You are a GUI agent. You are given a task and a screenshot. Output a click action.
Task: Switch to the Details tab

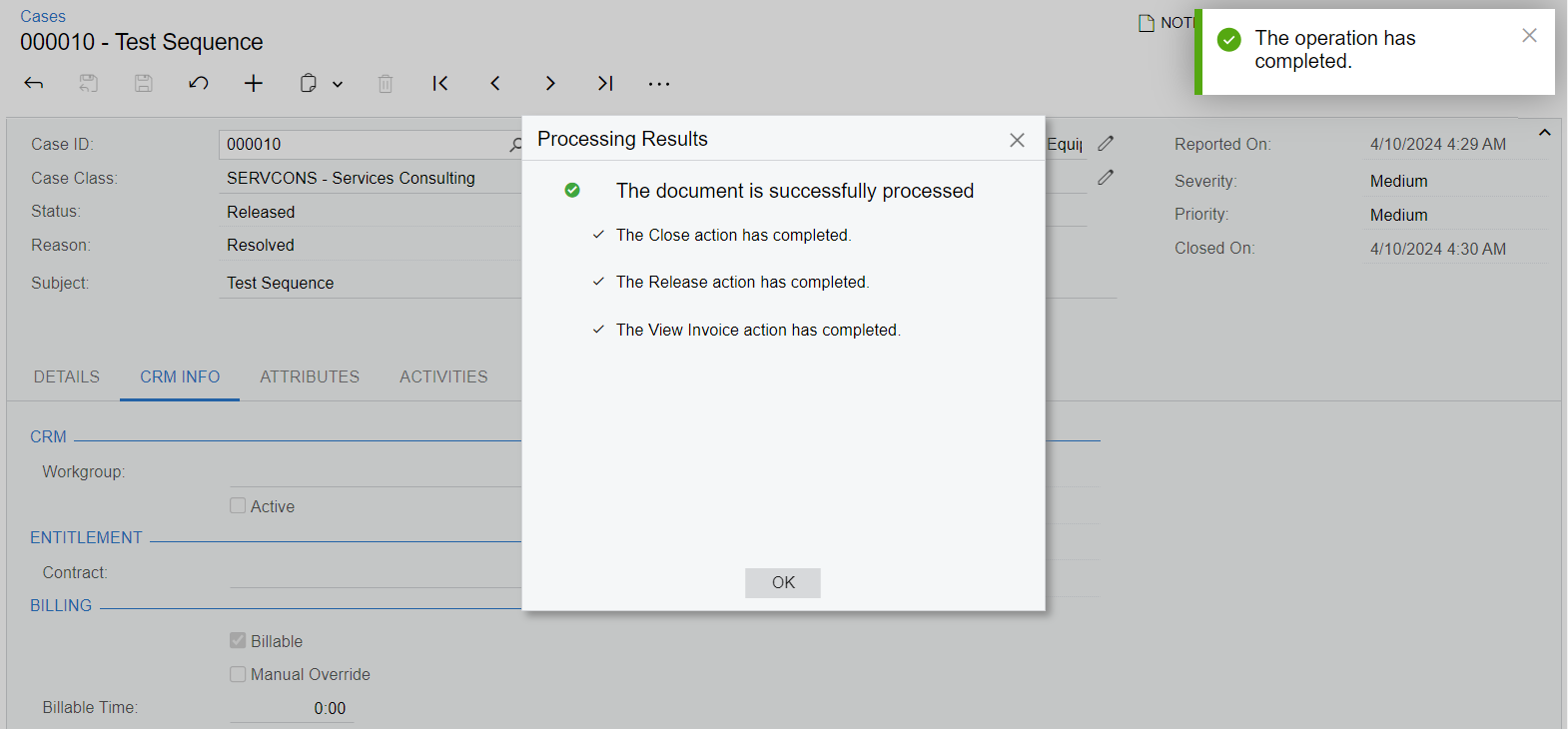point(67,376)
